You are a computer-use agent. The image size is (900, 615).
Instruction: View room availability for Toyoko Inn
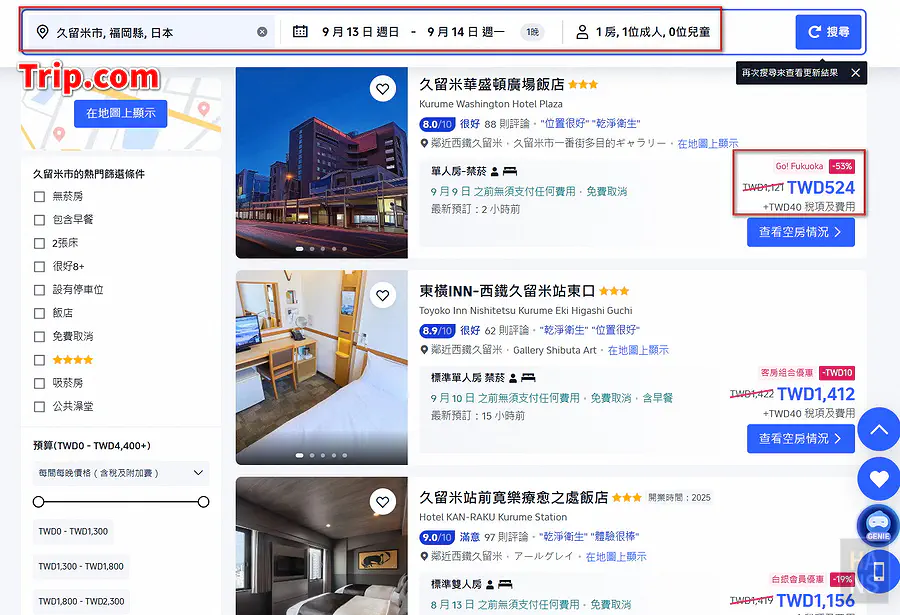801,439
